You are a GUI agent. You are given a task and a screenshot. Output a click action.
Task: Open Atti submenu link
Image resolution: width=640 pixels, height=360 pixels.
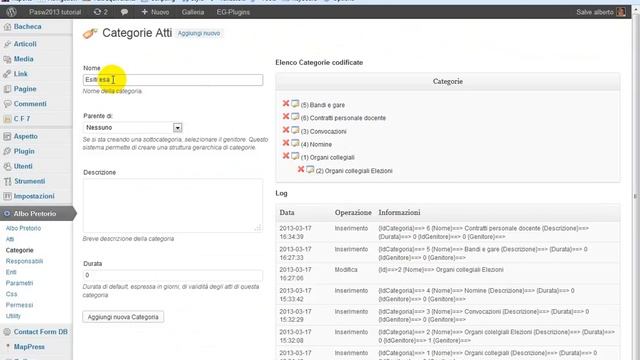(x=10, y=239)
